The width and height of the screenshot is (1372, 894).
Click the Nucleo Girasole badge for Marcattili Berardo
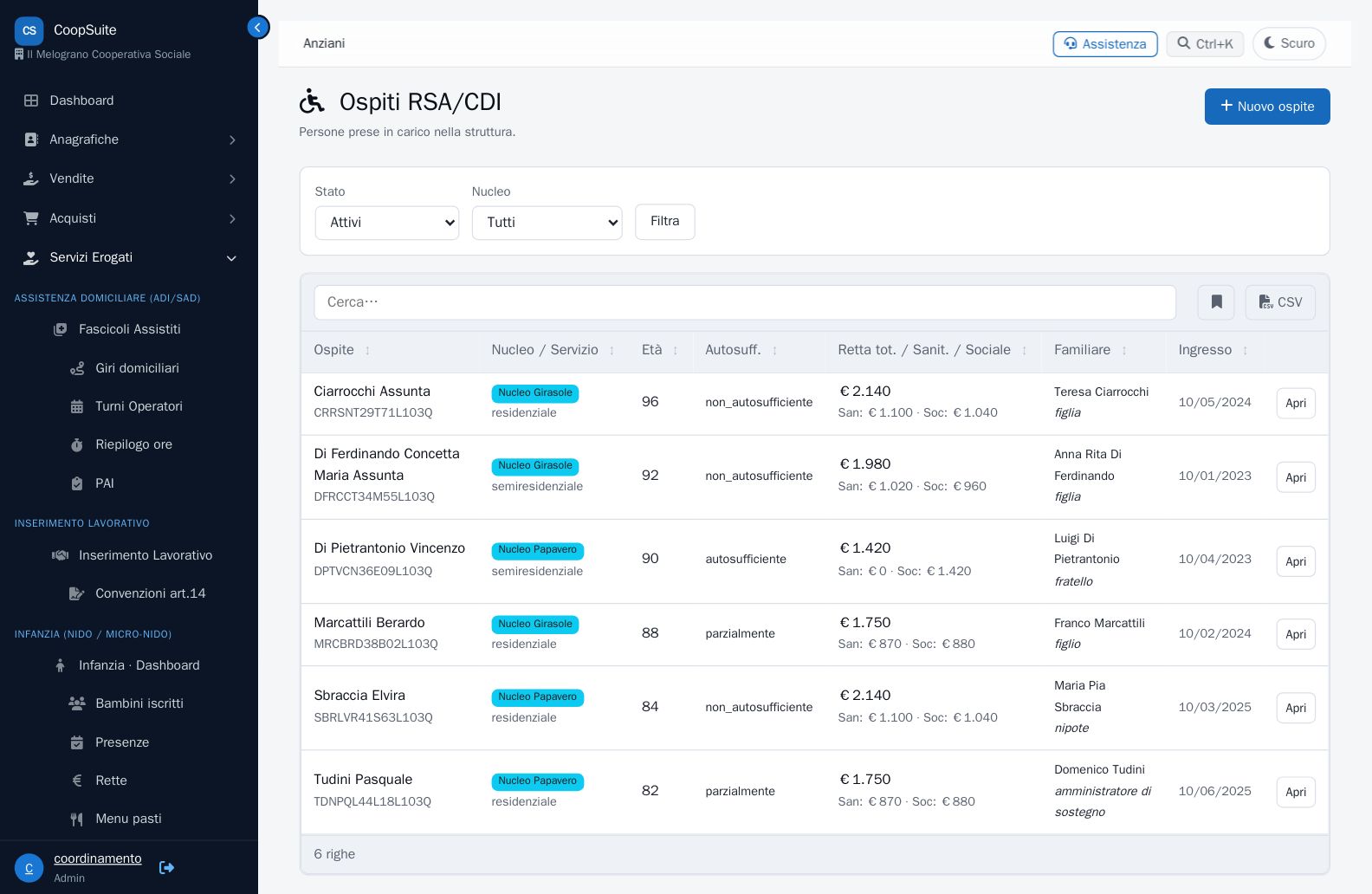535,625
